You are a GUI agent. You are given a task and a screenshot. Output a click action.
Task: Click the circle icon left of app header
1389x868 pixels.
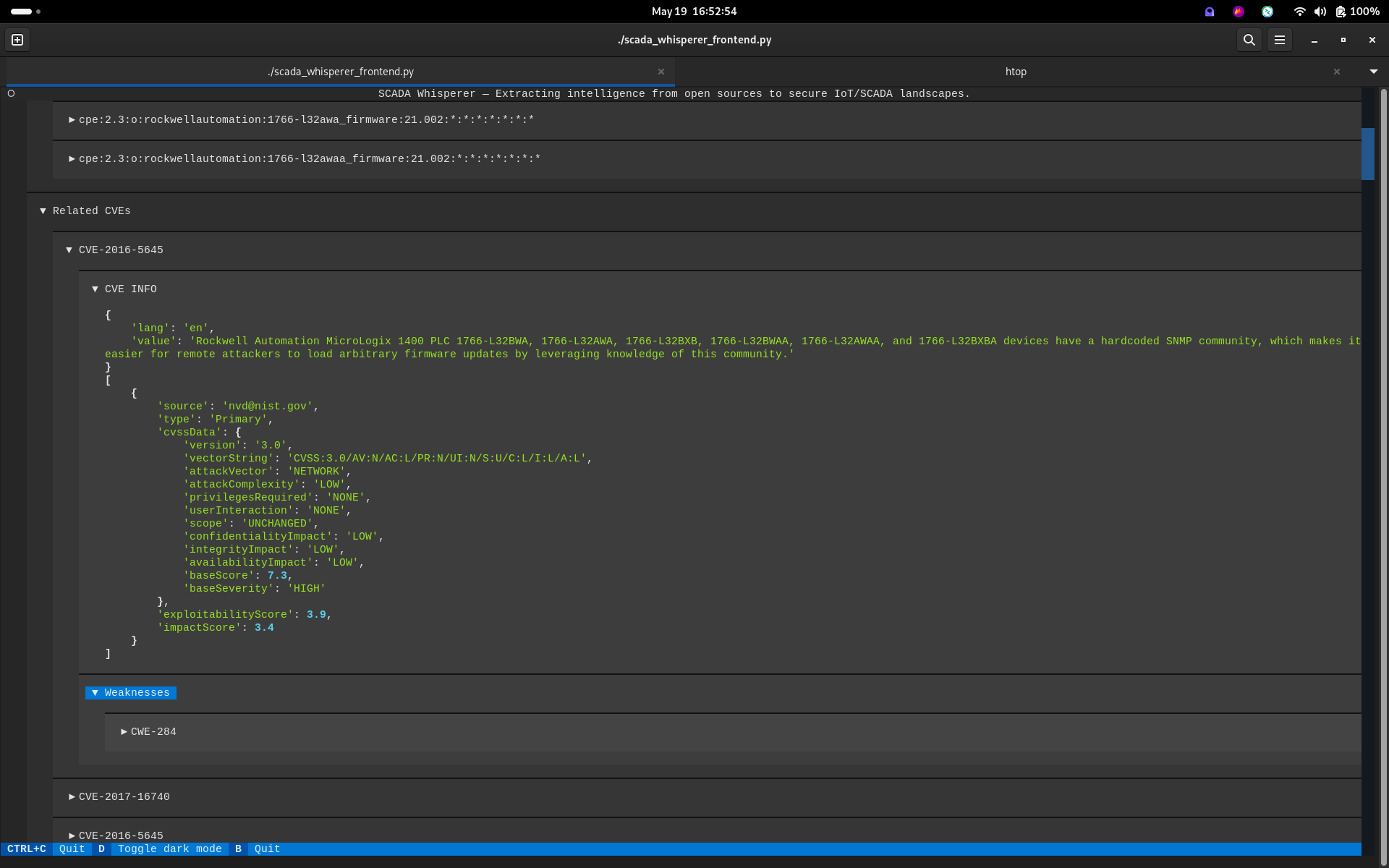click(x=11, y=93)
